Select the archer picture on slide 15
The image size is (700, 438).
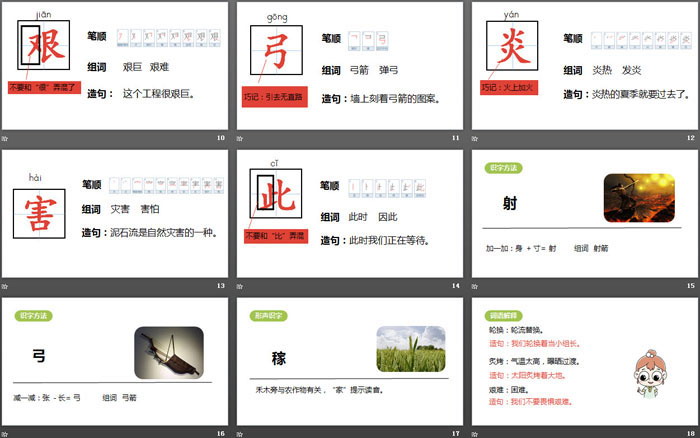638,198
